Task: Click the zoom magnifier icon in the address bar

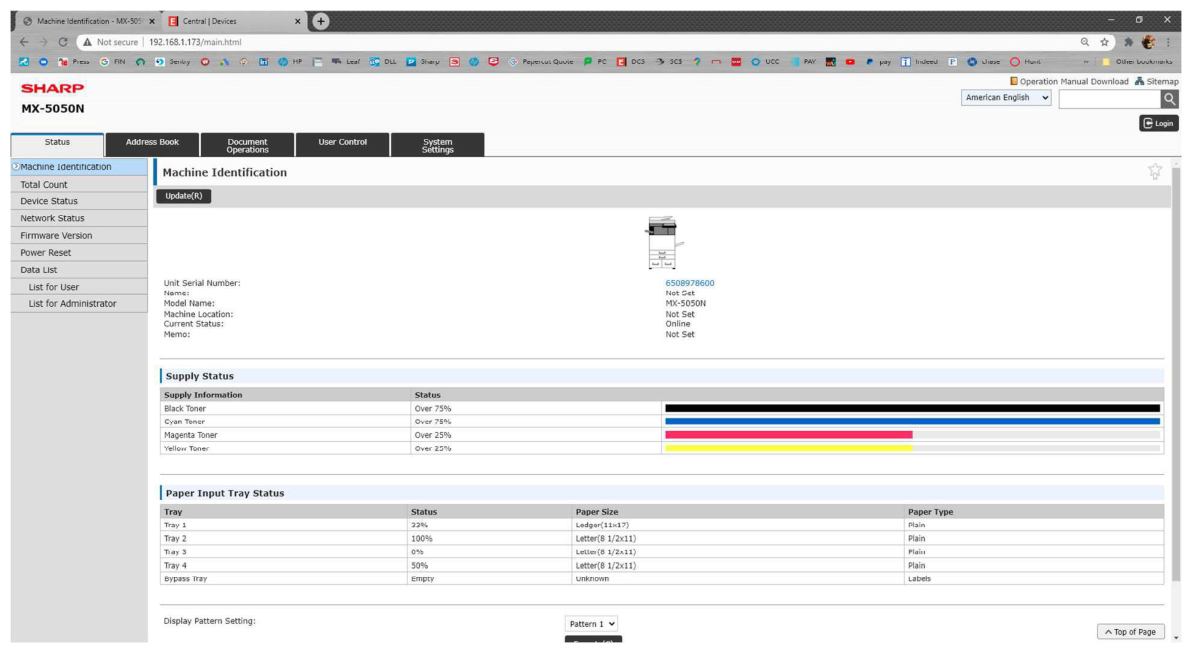Action: point(1085,43)
